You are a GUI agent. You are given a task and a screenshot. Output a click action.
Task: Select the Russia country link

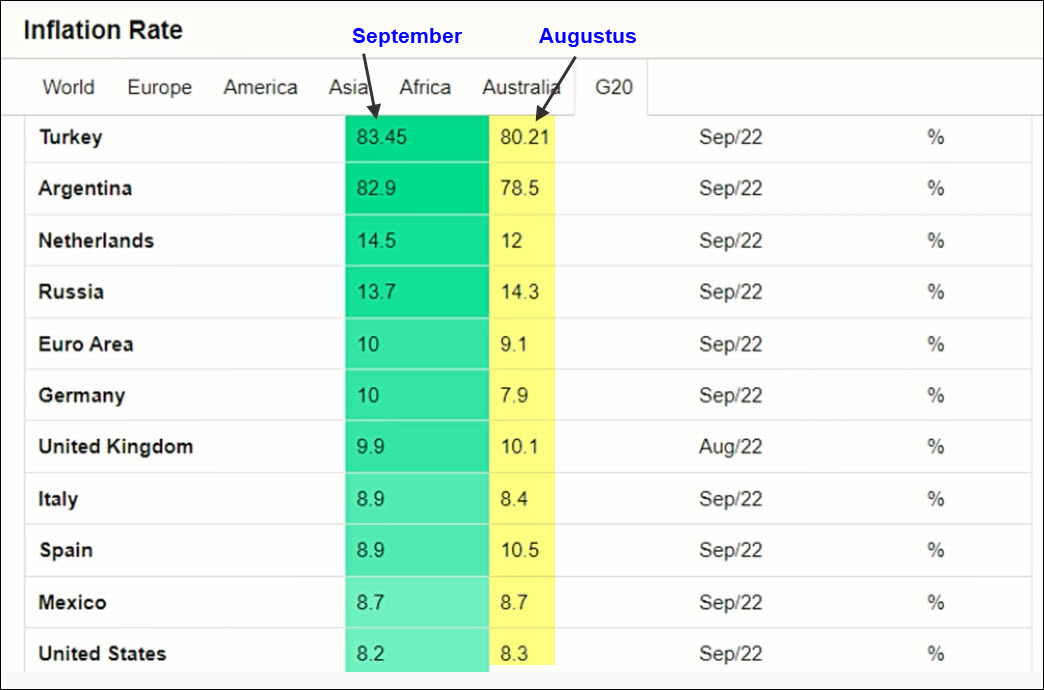coord(71,292)
